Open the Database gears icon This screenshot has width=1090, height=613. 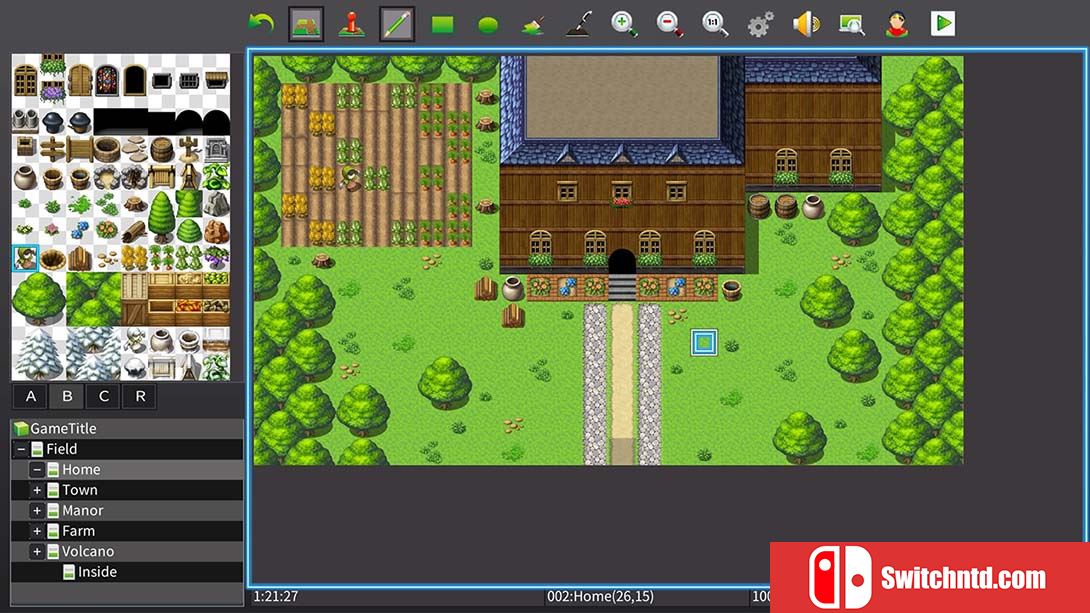point(760,25)
